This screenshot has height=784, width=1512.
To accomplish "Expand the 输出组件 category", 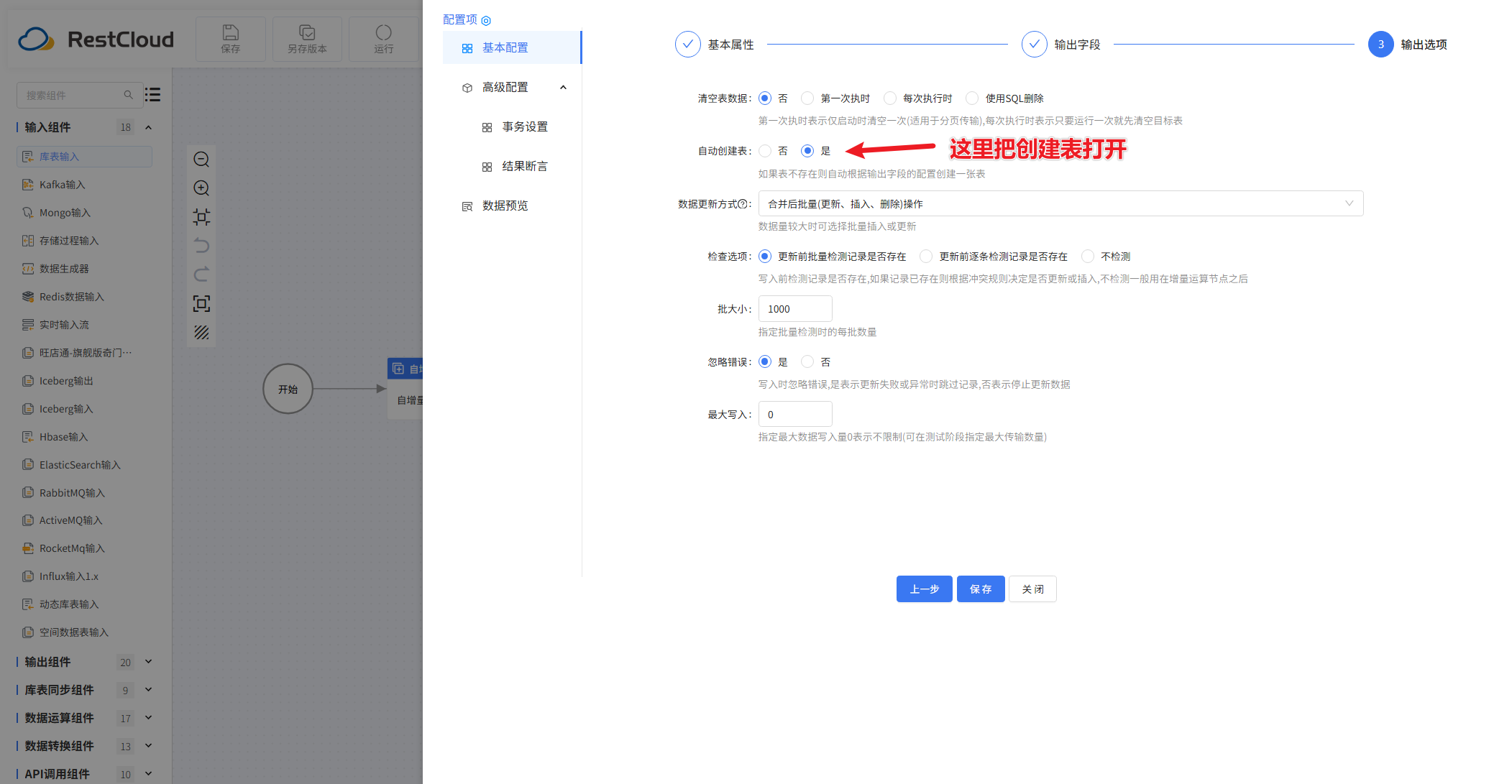I will tap(148, 662).
